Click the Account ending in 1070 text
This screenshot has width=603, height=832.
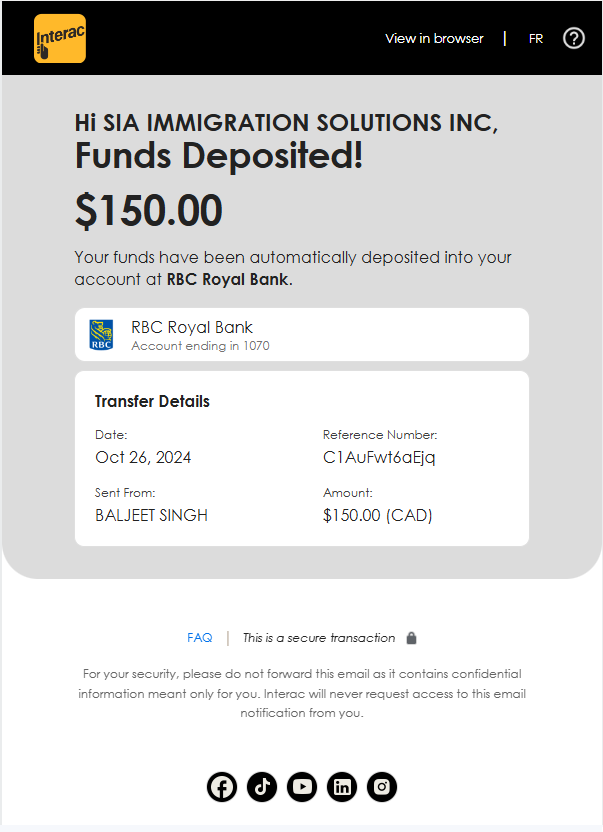click(x=200, y=346)
